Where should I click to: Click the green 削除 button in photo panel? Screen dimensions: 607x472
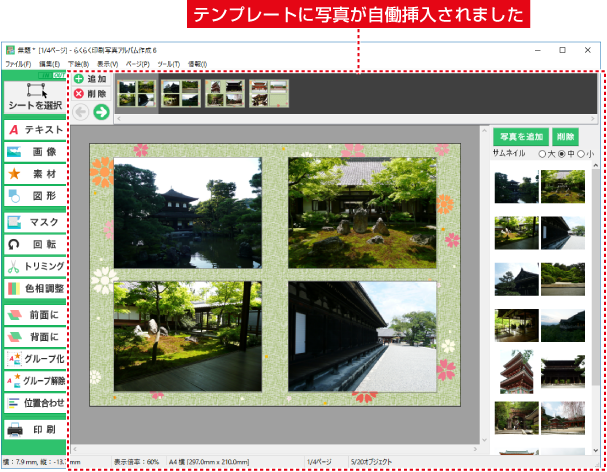pyautogui.click(x=565, y=136)
